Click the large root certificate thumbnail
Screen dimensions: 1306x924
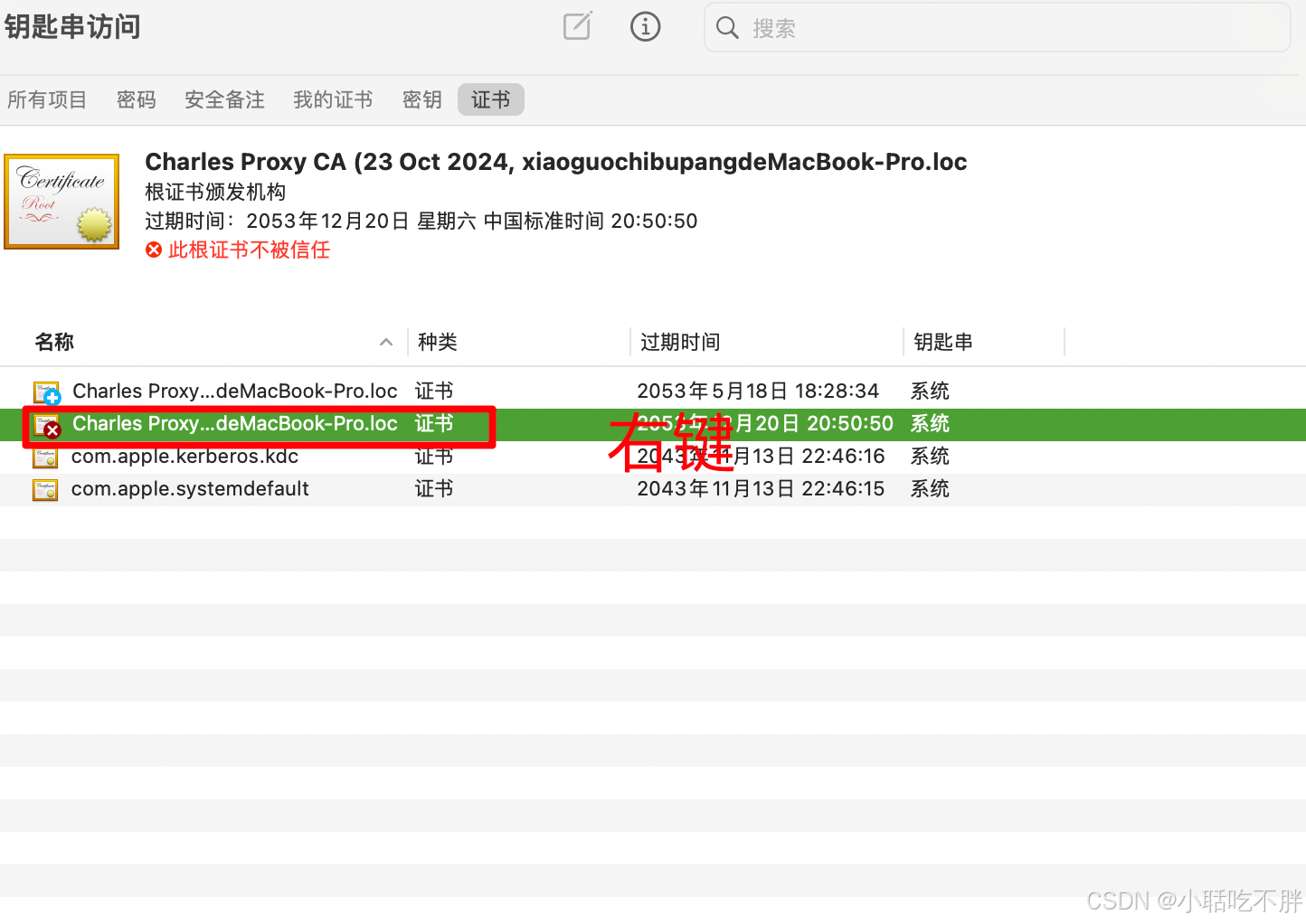(x=62, y=201)
